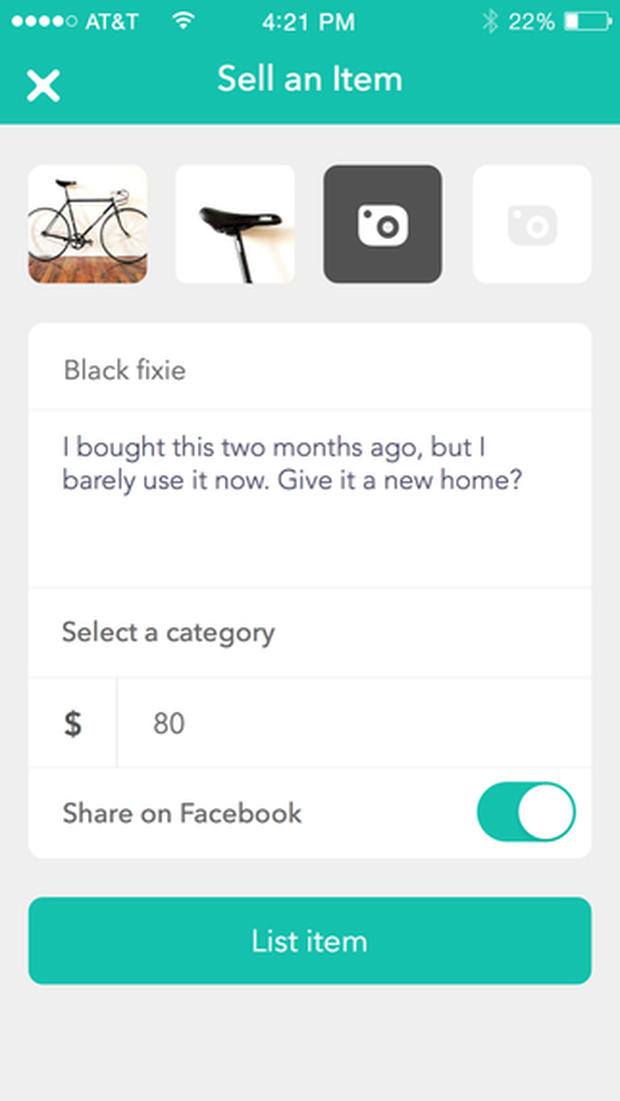Image resolution: width=620 pixels, height=1101 pixels.
Task: Tap the battery indicator icon
Action: coord(585,21)
